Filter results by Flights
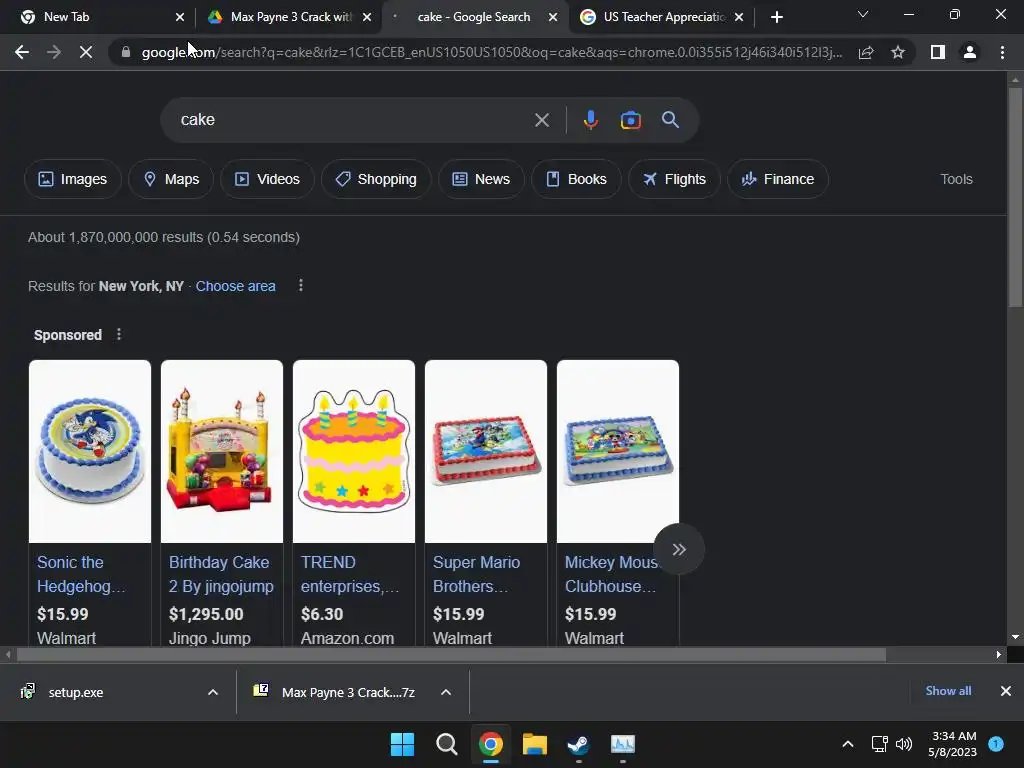This screenshot has width=1024, height=768. tap(674, 179)
